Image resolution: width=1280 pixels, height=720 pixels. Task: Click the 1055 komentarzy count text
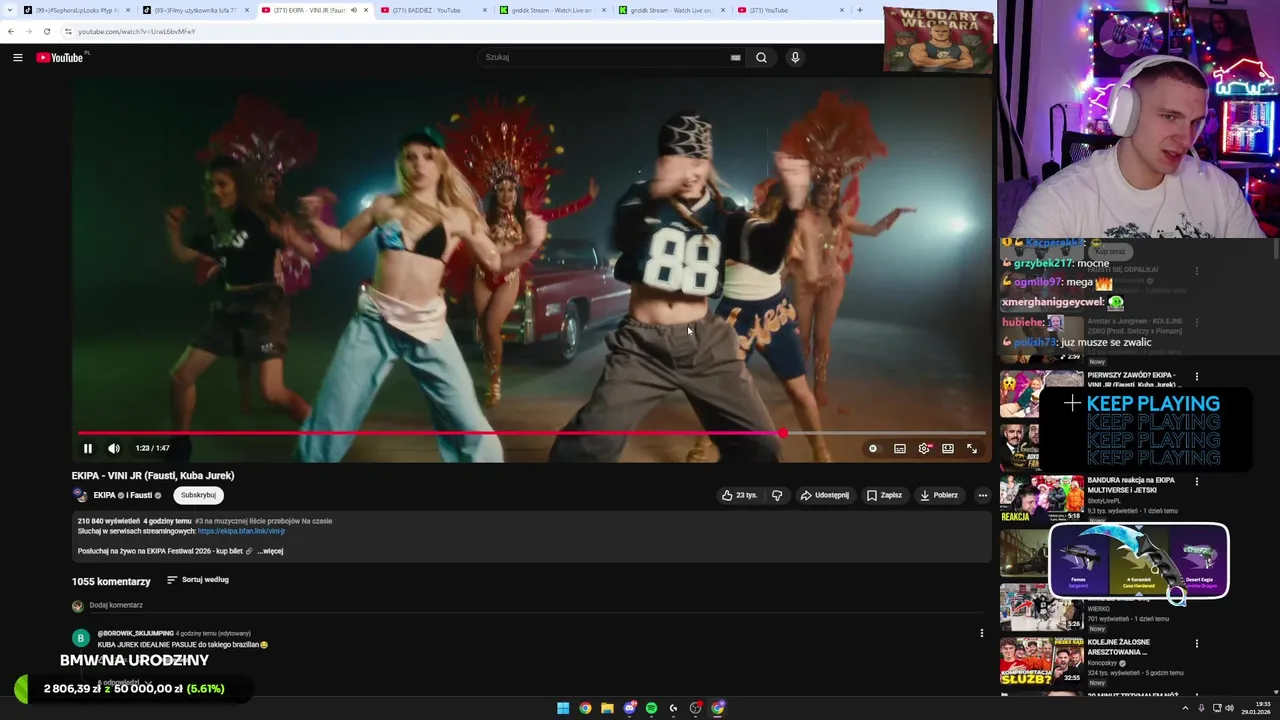111,582
